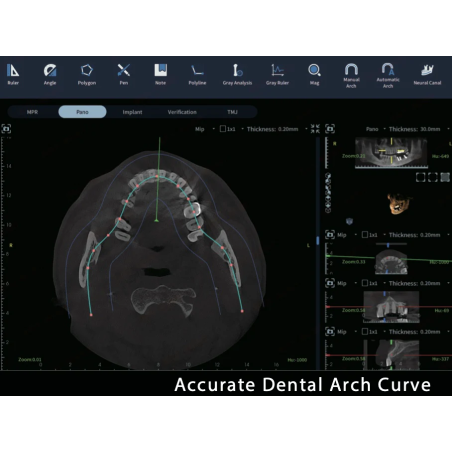Open the Verification tab
Viewport: 452px width, 452px height.
[182, 112]
